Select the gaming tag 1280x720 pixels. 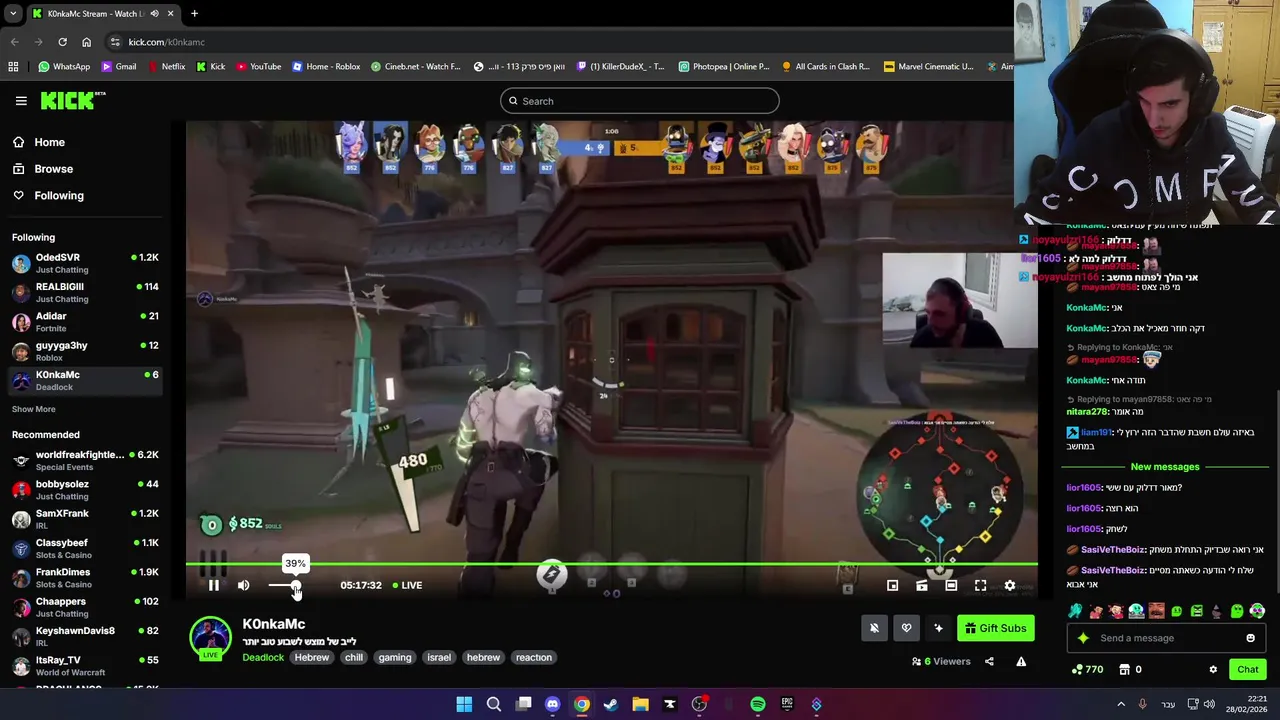[395, 657]
